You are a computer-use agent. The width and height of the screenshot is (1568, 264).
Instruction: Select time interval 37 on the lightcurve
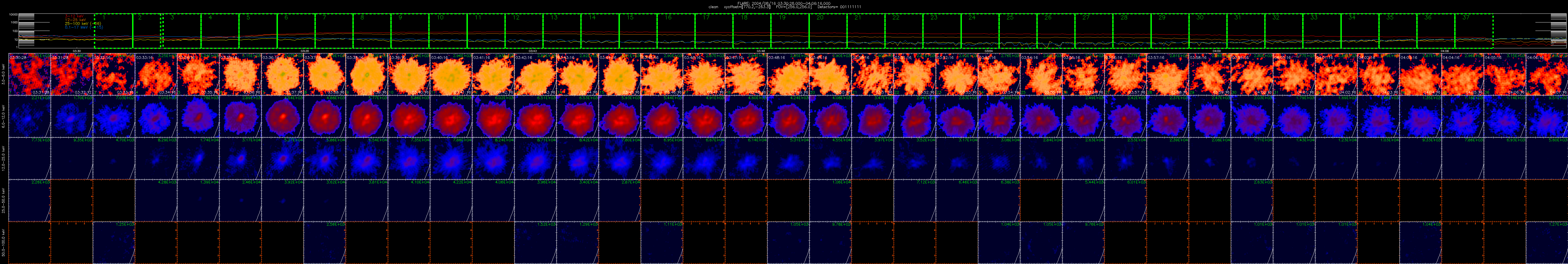coord(1473,31)
